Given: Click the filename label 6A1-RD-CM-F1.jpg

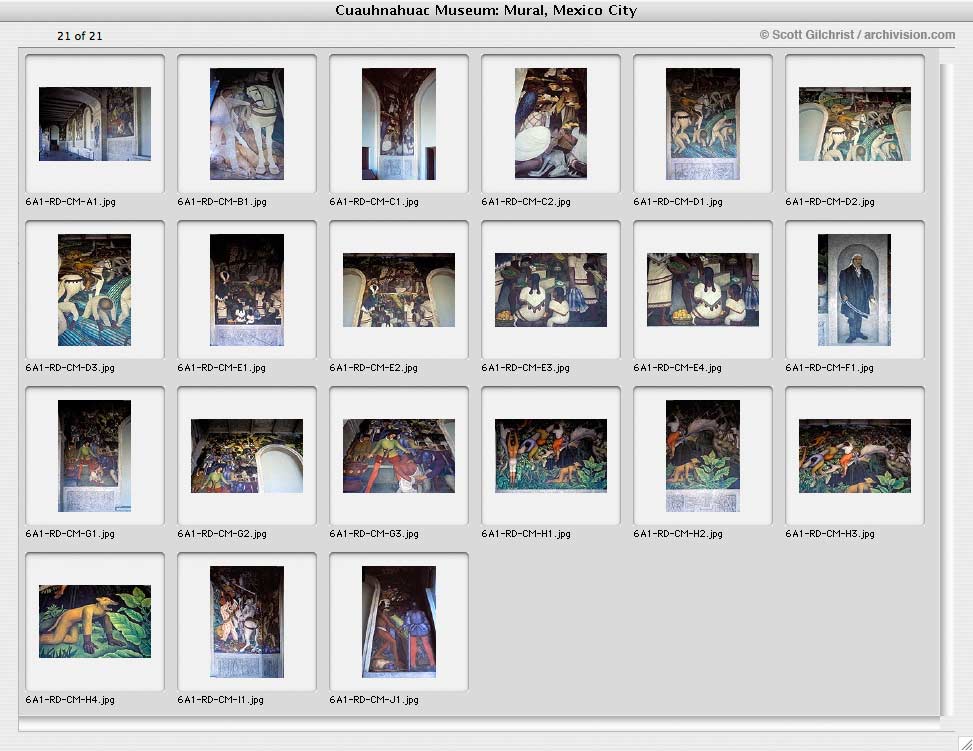Looking at the screenshot, I should click(x=830, y=367).
